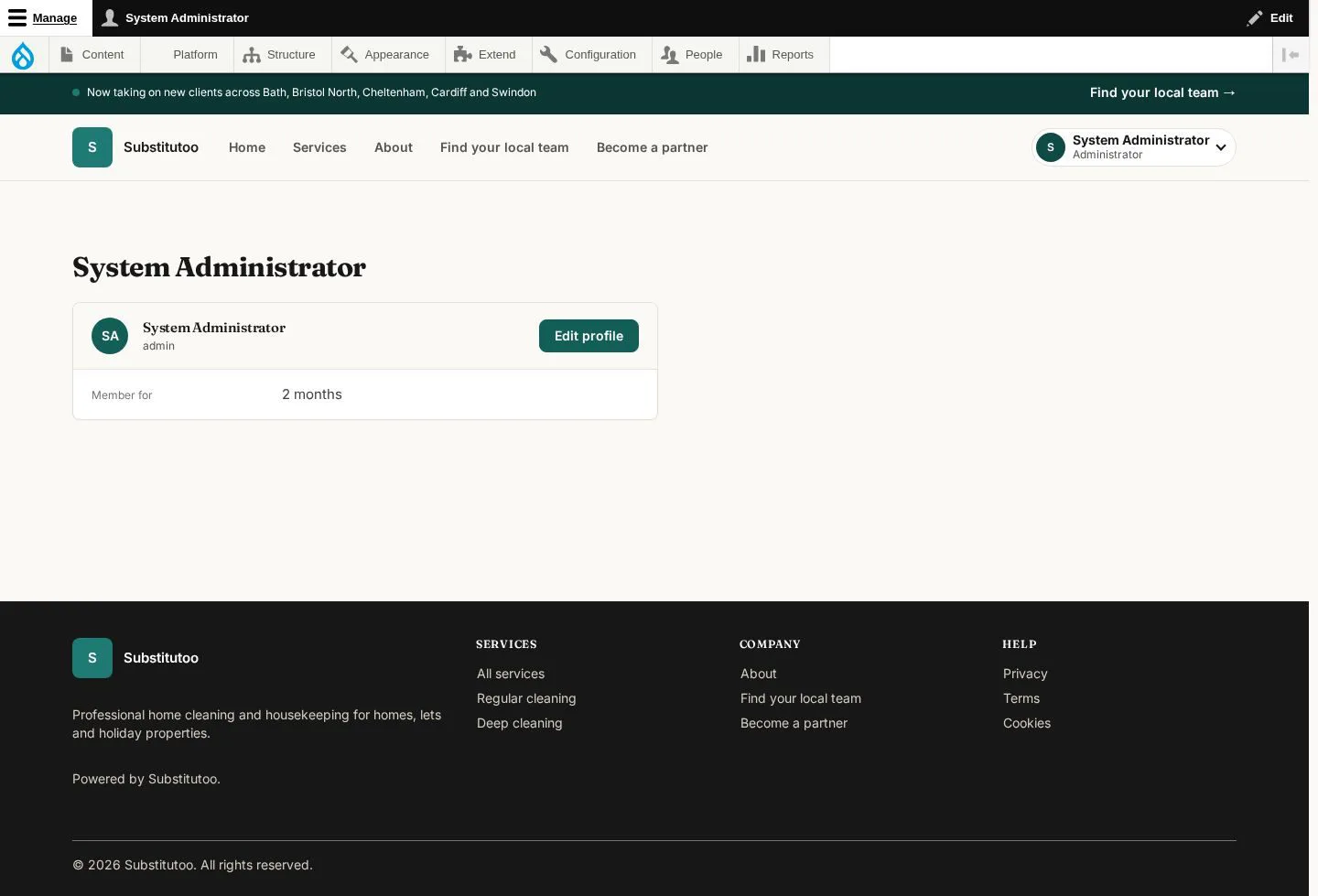1318x896 pixels.
Task: Click the Drupal drop logo icon
Action: coord(23,56)
